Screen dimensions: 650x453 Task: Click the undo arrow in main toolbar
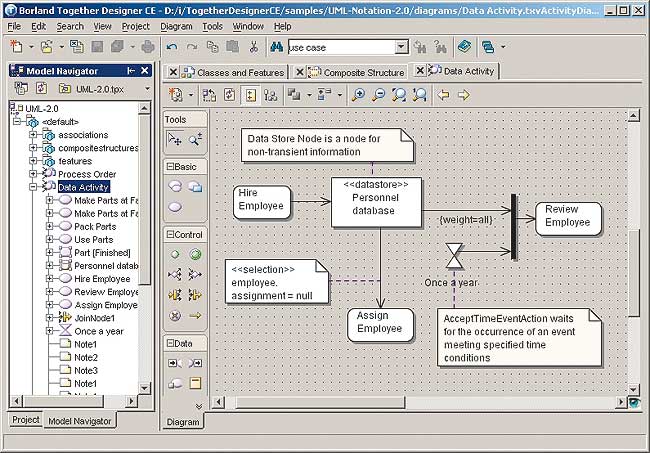(172, 47)
